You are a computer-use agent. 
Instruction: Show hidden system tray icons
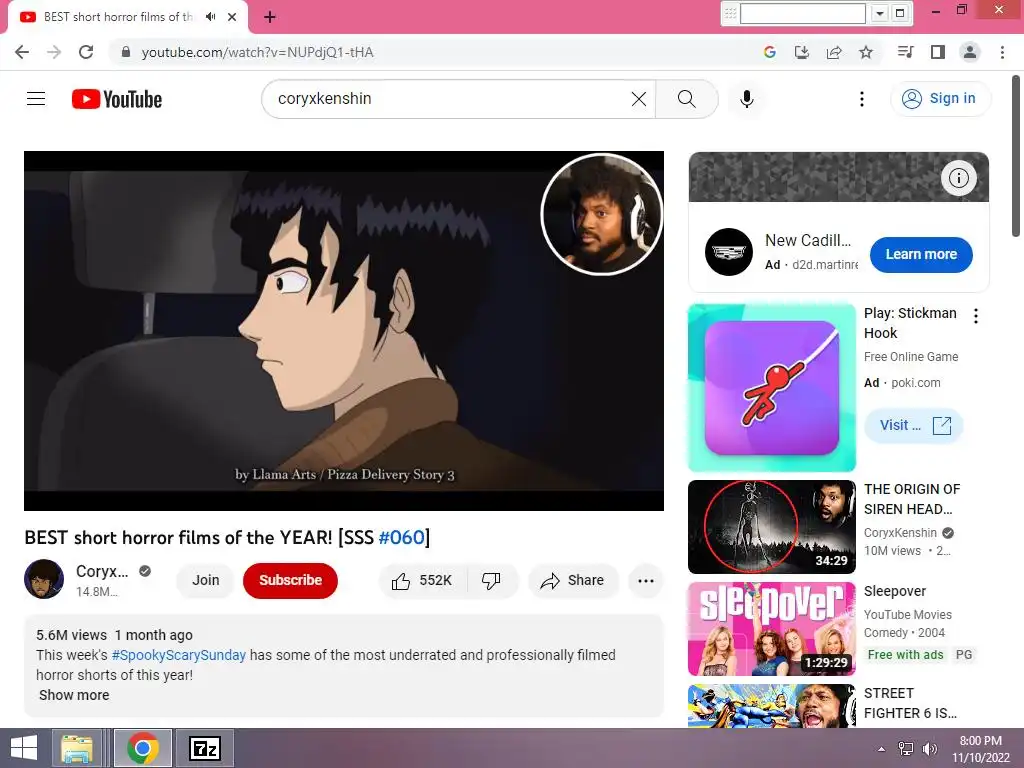pyautogui.click(x=882, y=749)
